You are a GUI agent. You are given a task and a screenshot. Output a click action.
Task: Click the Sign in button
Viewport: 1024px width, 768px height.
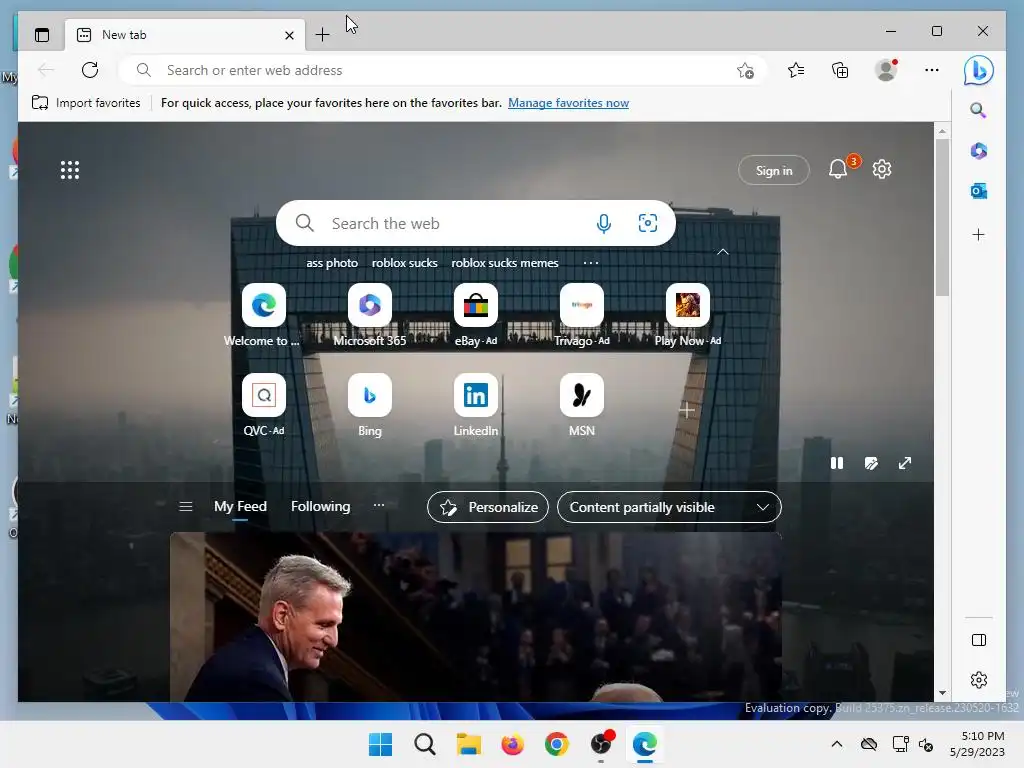pyautogui.click(x=774, y=170)
